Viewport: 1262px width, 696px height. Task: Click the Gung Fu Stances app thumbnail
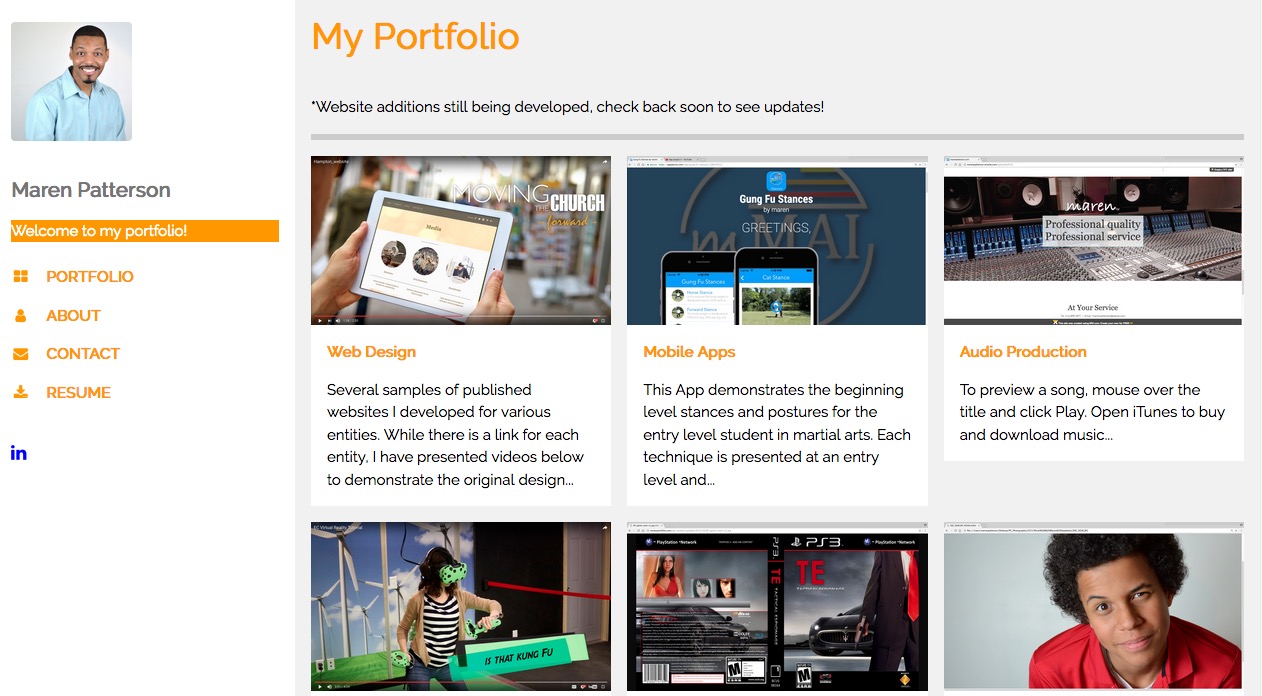[x=777, y=240]
